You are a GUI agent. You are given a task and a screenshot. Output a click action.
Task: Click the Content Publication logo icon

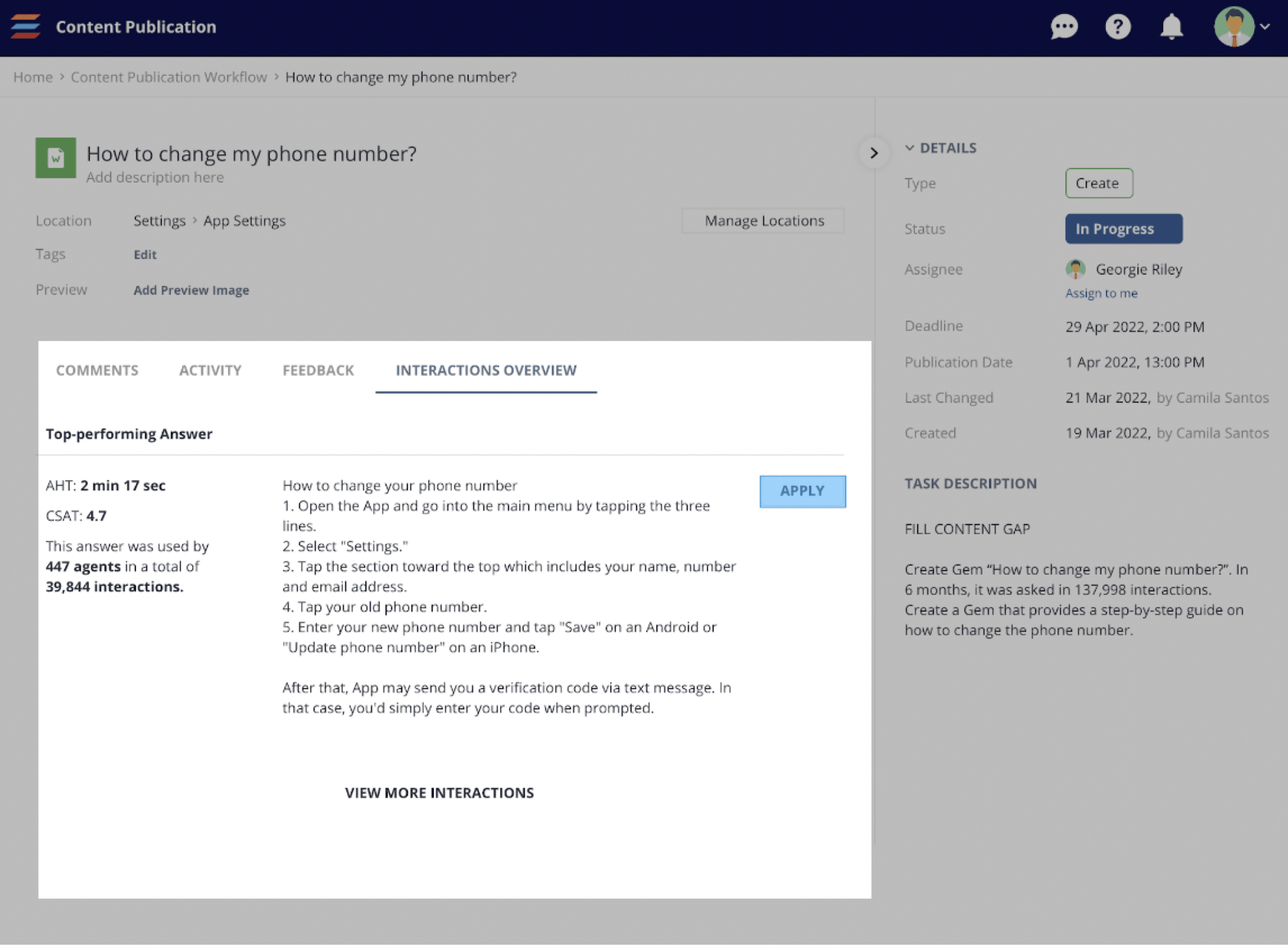point(26,27)
